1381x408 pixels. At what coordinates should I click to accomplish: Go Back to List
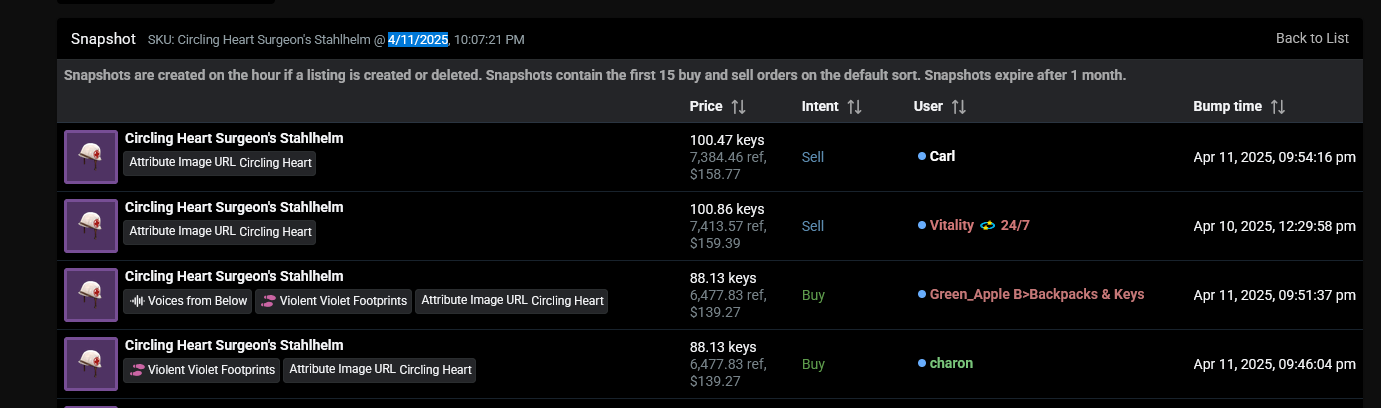coord(1312,38)
